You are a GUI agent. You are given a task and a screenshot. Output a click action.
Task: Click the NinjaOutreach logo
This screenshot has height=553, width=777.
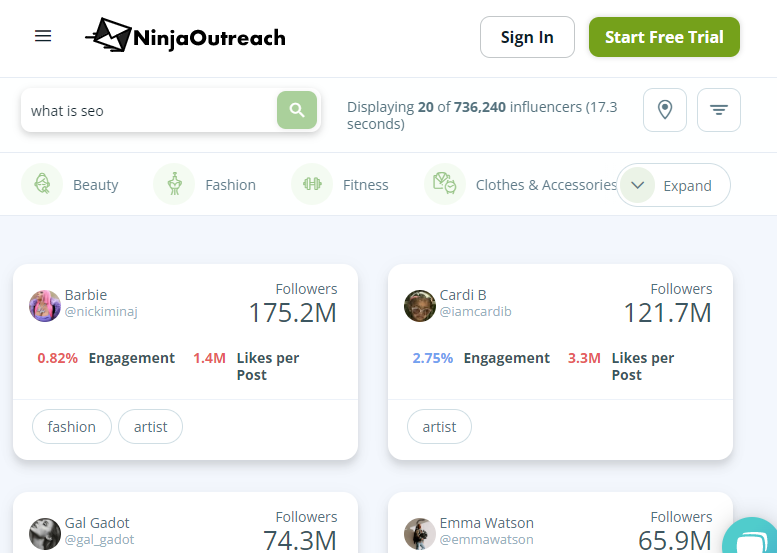tap(186, 37)
